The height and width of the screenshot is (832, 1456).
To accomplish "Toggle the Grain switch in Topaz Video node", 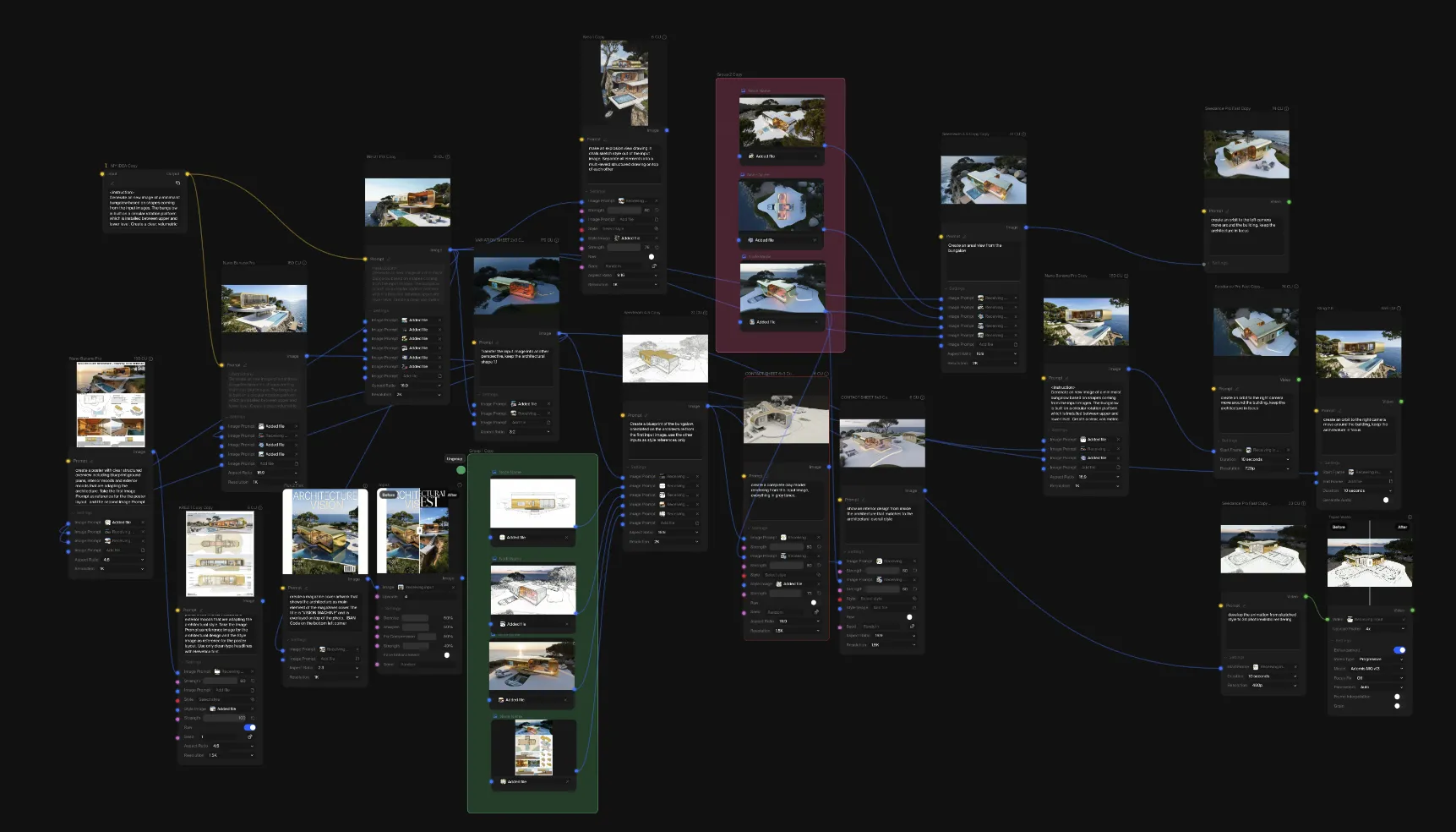I will 1397,706.
